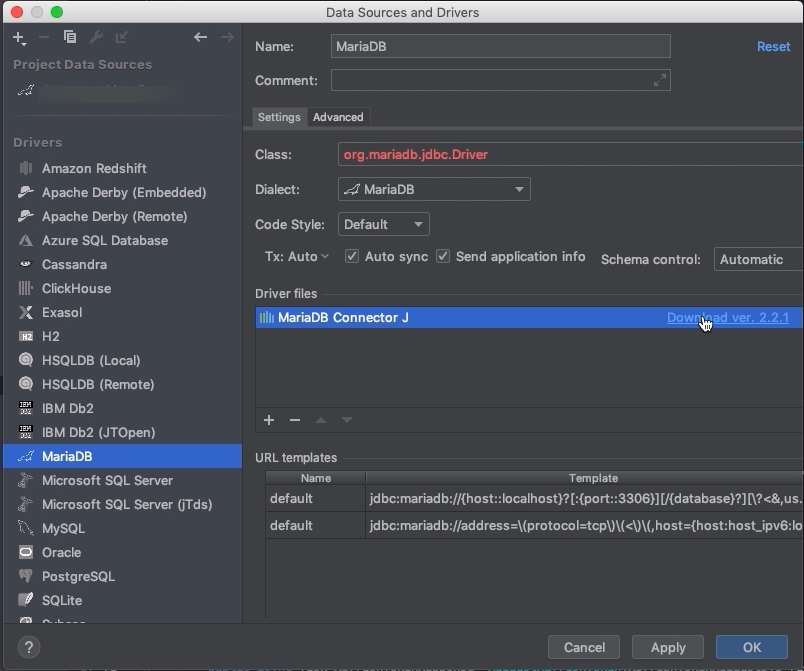
Task: Add a driver file with plus button
Action: click(x=269, y=420)
